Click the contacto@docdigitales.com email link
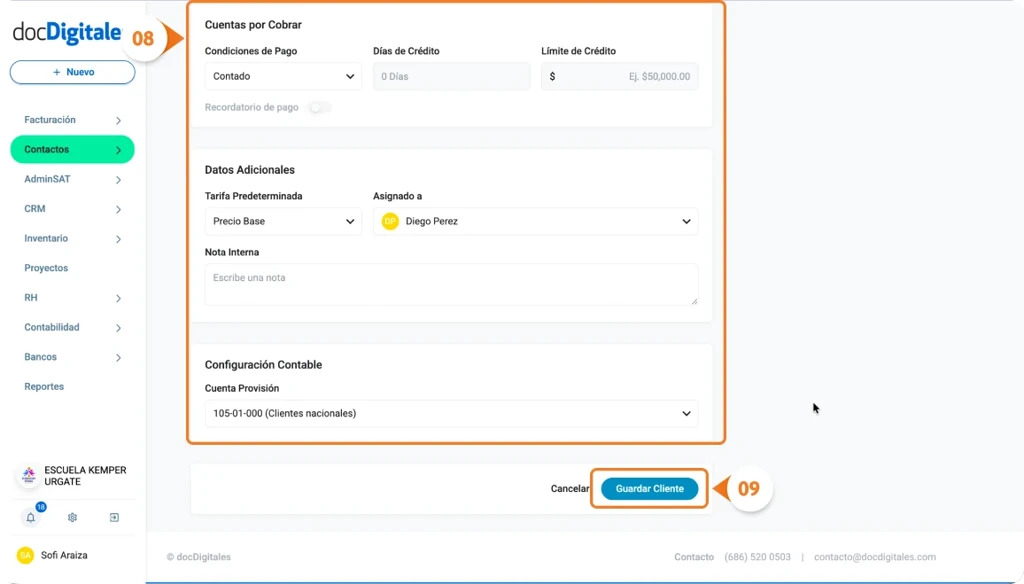 coord(874,557)
